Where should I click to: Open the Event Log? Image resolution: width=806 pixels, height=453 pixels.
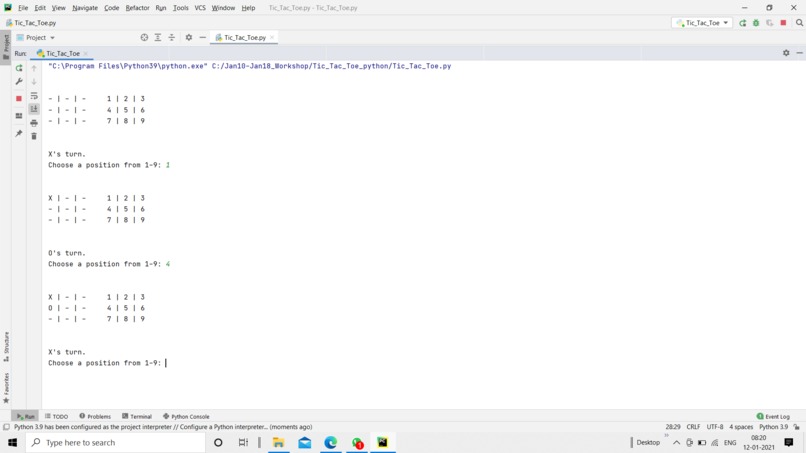[x=773, y=416]
